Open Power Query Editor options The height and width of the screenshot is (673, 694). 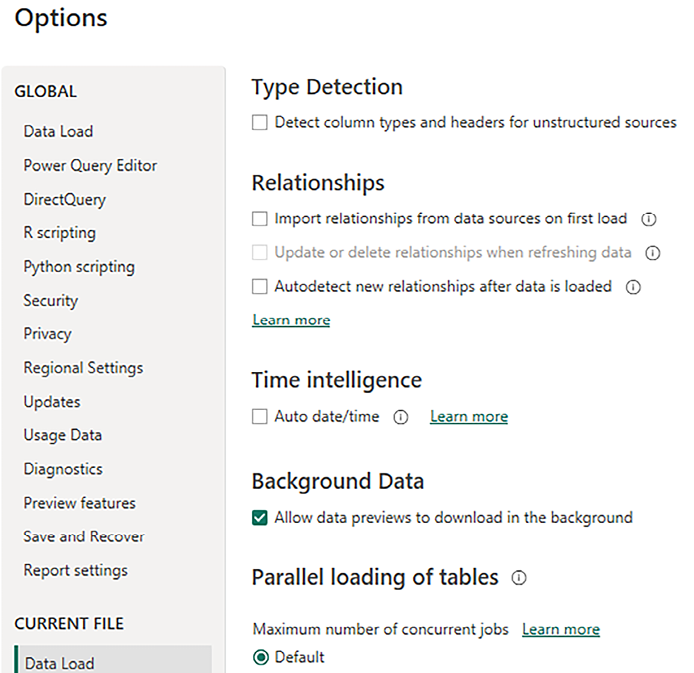(x=90, y=166)
